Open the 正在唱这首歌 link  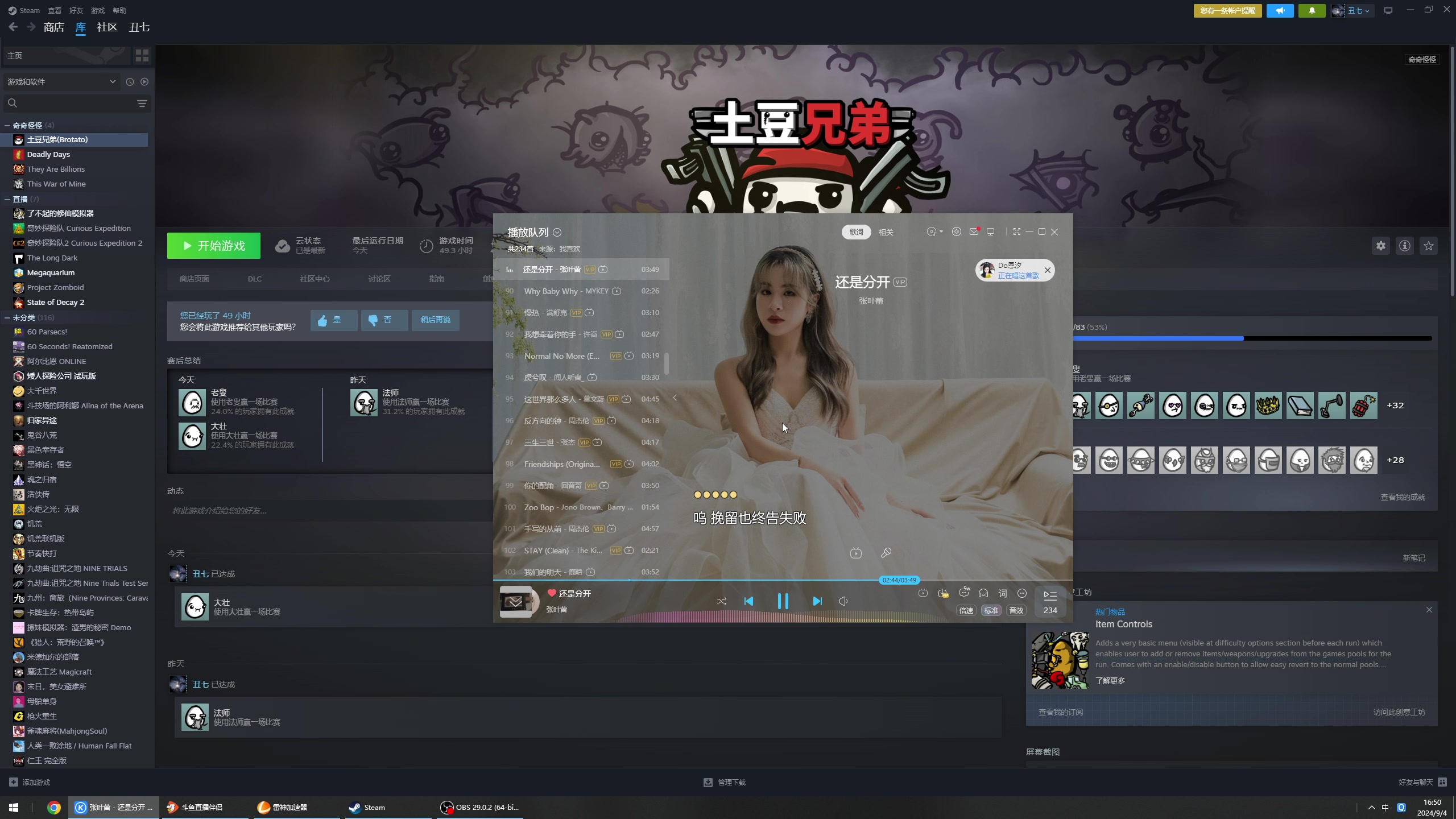pyautogui.click(x=1018, y=275)
